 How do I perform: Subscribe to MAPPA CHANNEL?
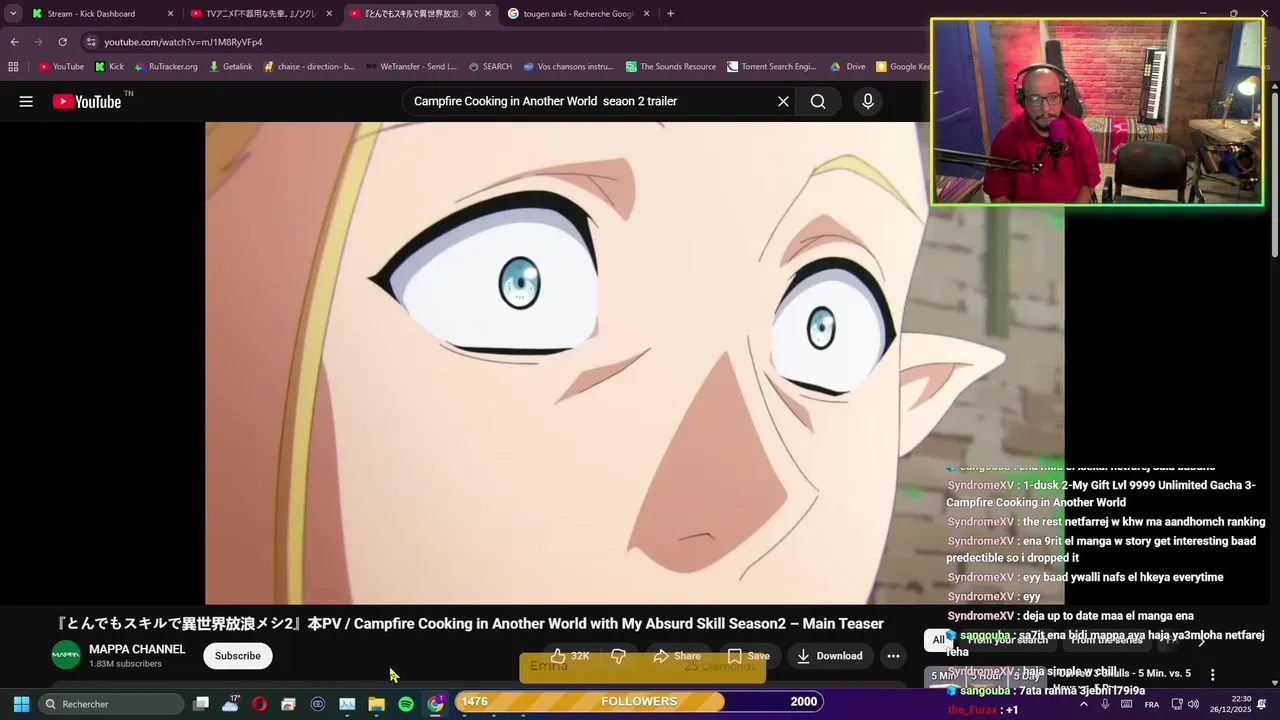click(x=237, y=656)
